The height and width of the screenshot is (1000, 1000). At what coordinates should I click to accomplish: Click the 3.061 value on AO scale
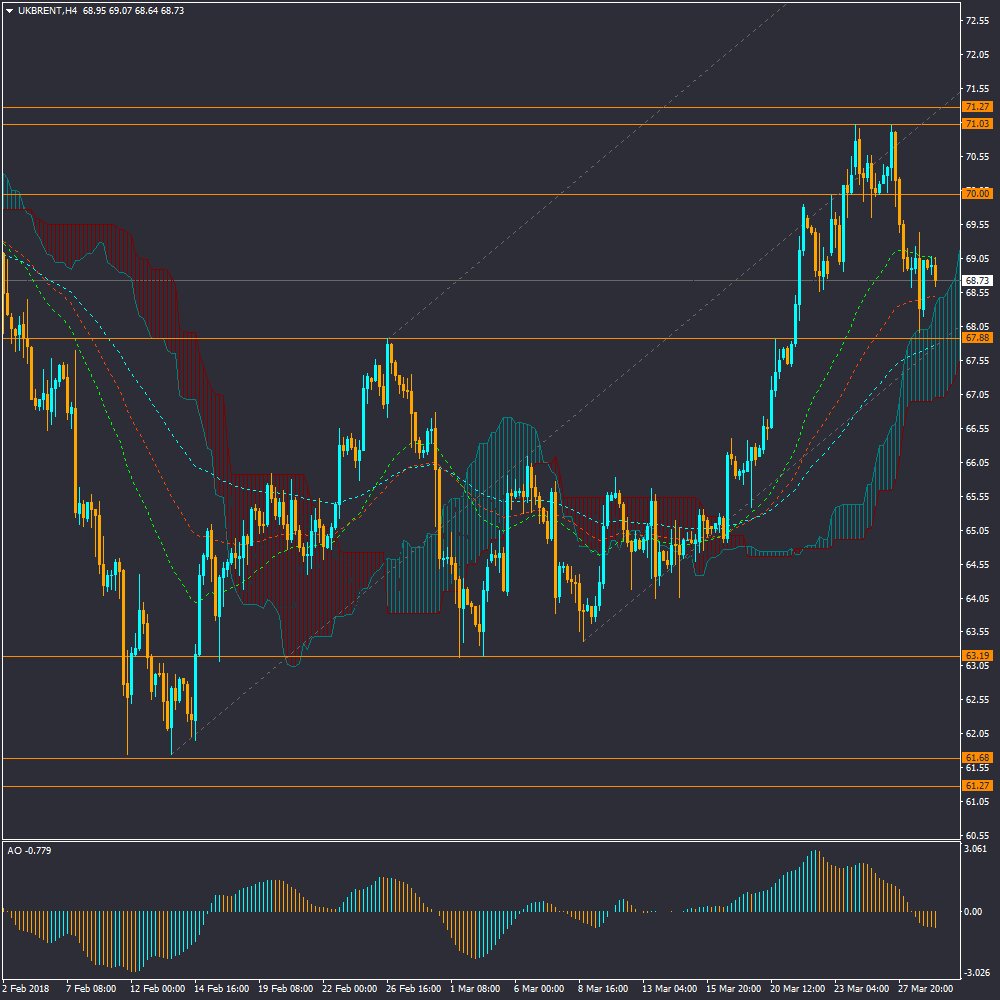point(975,849)
